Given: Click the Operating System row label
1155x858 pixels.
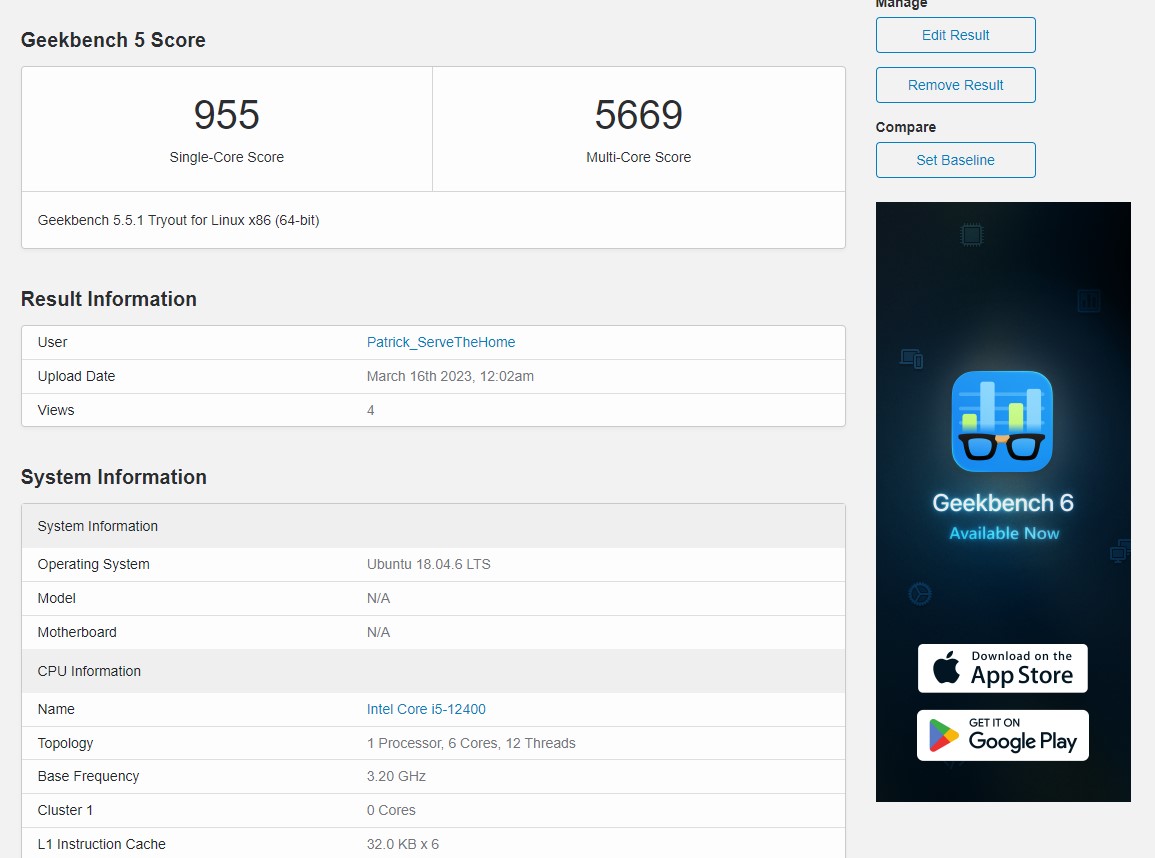Looking at the screenshot, I should pyautogui.click(x=94, y=565).
